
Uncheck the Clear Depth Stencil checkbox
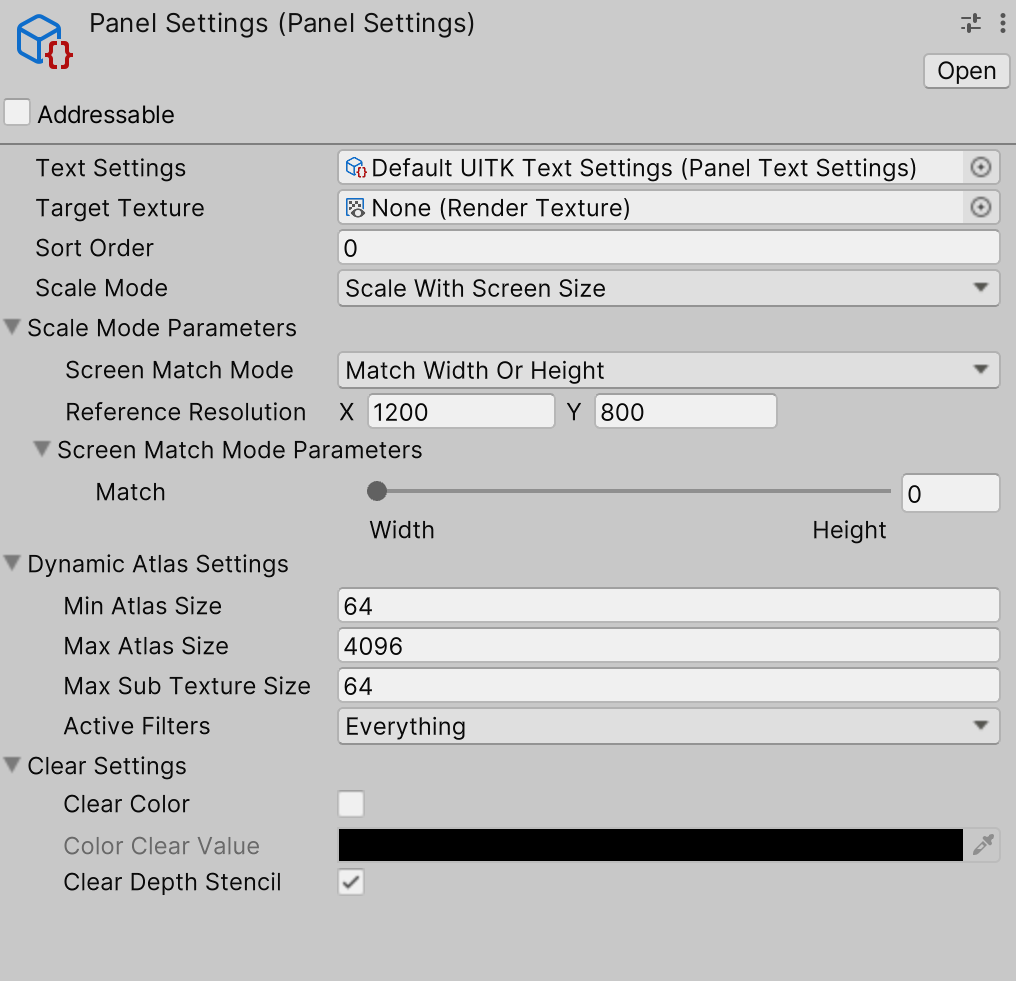pyautogui.click(x=351, y=882)
